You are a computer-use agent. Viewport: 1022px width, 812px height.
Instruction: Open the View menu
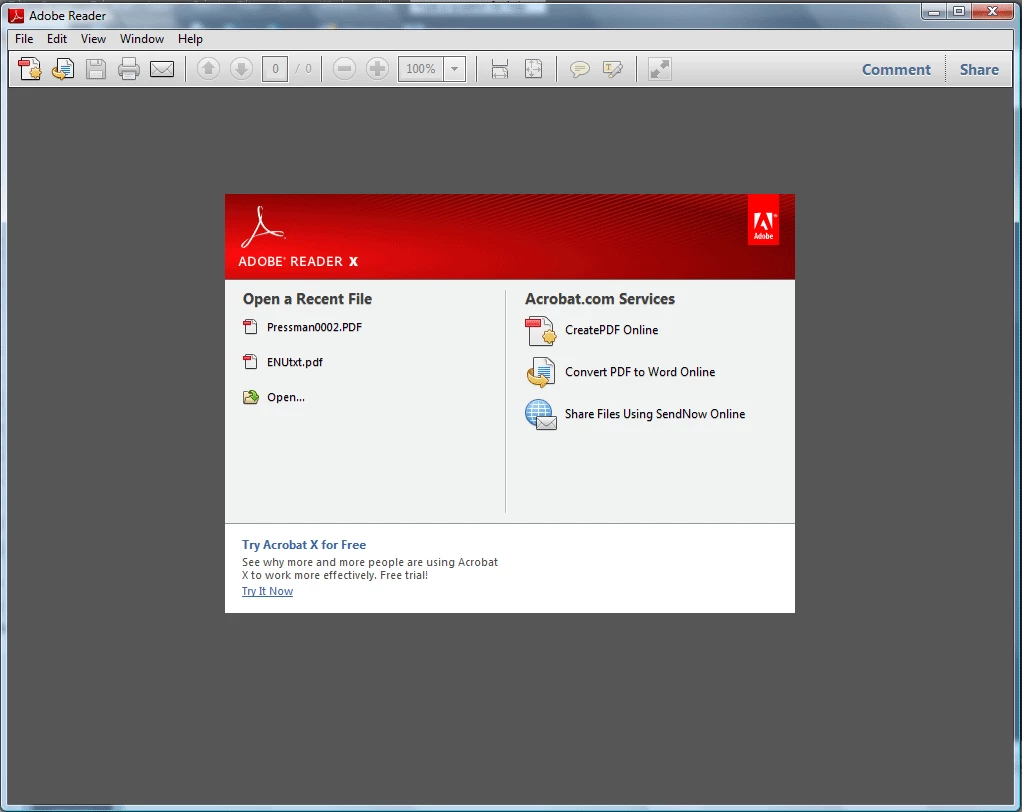[93, 39]
